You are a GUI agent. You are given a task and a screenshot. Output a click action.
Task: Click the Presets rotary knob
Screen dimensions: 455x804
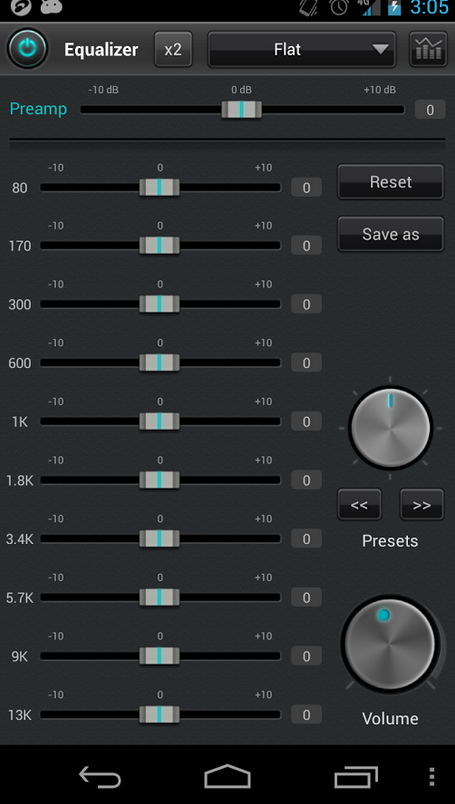390,428
